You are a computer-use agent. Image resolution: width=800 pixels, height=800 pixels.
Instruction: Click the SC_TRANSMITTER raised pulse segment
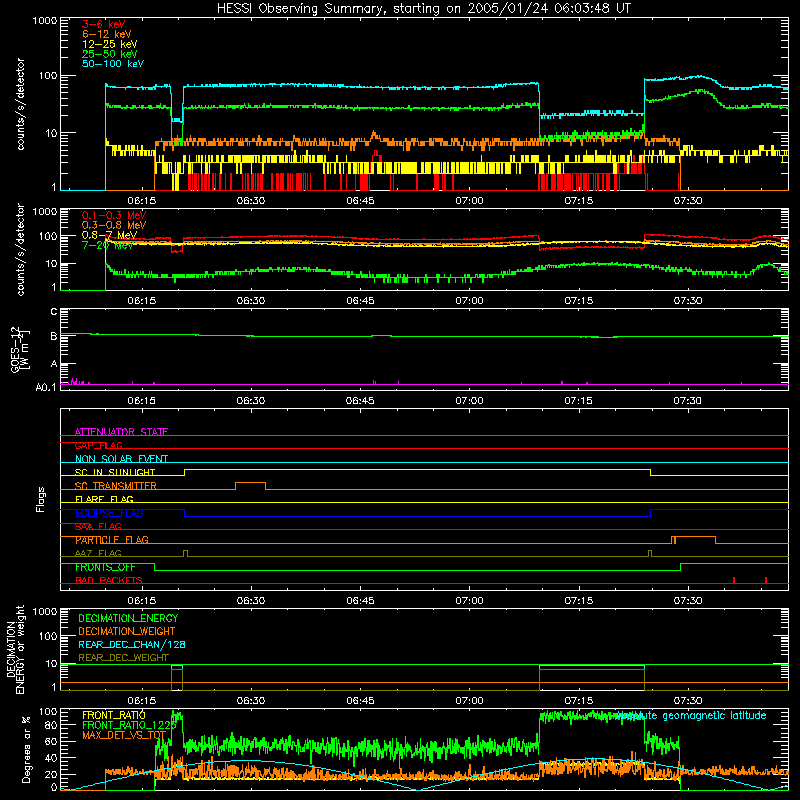coord(250,483)
